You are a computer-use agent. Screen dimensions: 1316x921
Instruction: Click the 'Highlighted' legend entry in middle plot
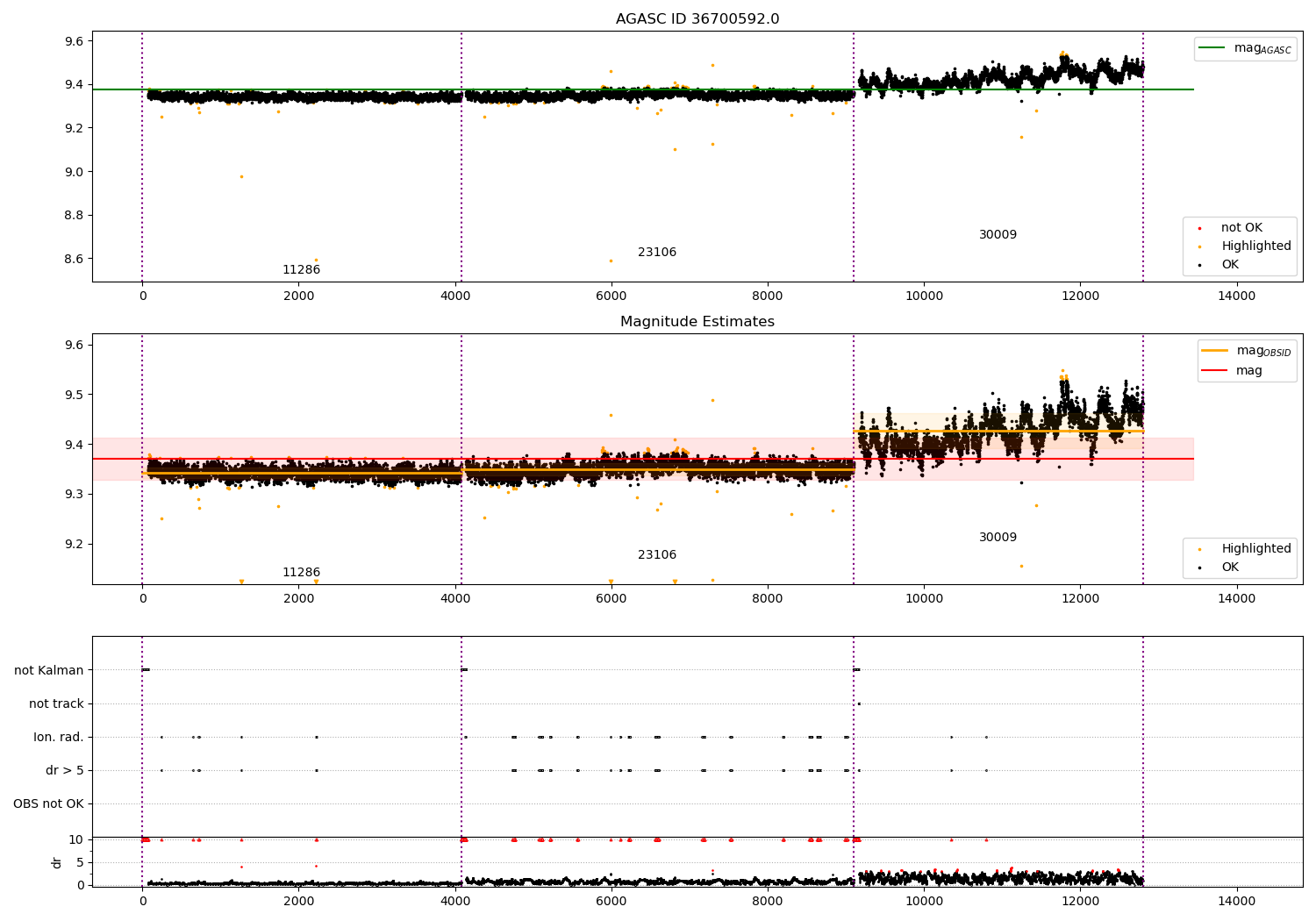[x=1255, y=549]
